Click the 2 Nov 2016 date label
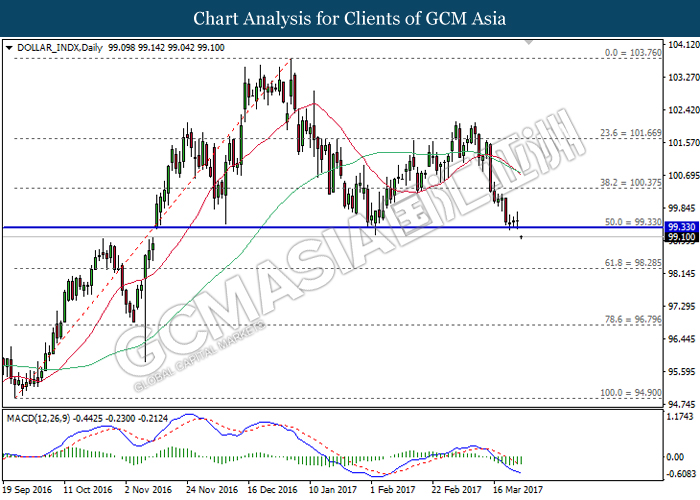The image size is (700, 500). click(x=148, y=490)
